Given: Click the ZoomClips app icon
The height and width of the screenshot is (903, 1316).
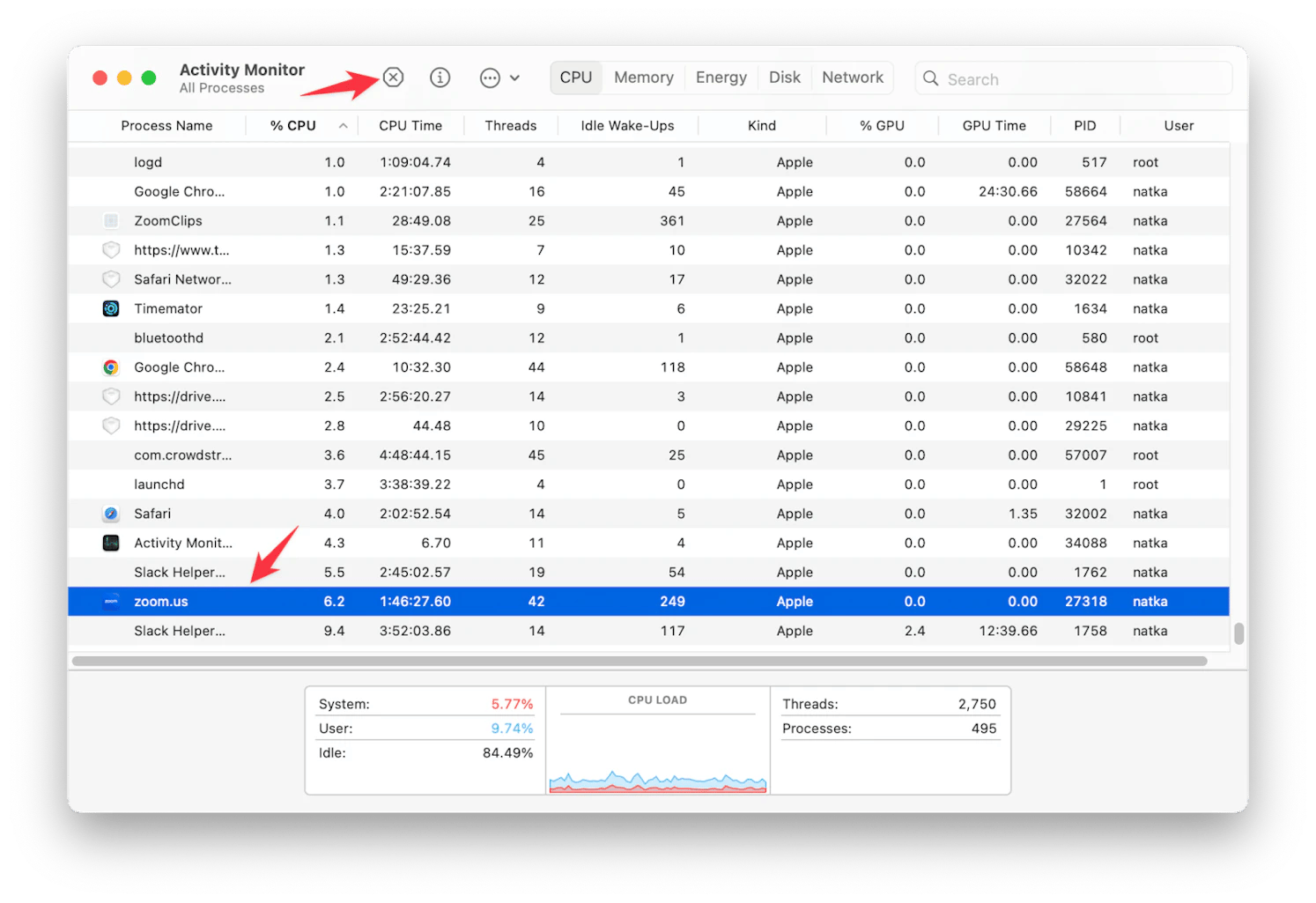Looking at the screenshot, I should 111,220.
